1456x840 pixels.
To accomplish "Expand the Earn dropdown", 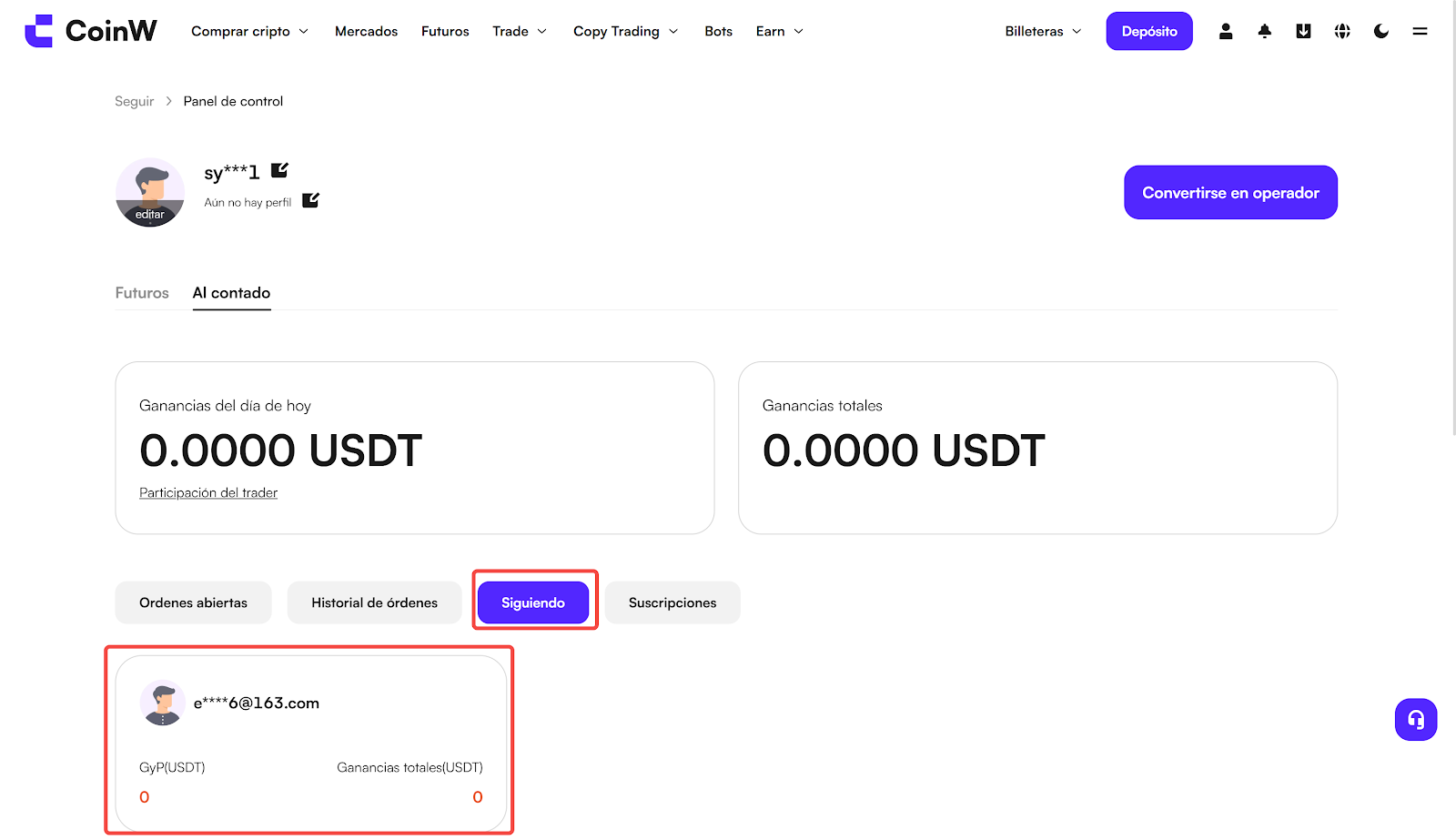I will pos(779,31).
